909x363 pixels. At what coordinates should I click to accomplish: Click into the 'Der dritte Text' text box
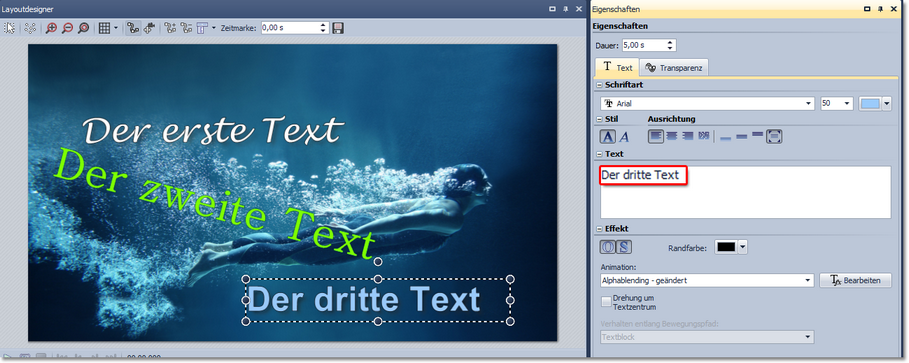click(746, 193)
